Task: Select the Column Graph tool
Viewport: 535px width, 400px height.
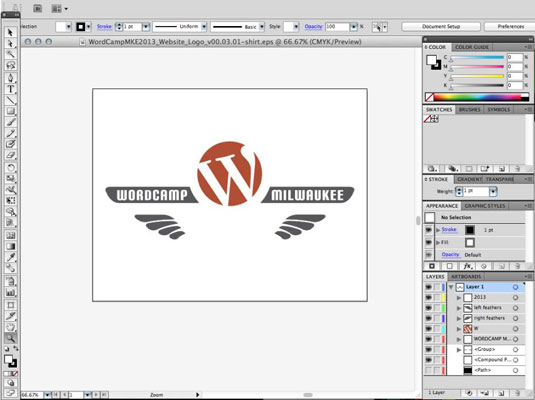Action: pyautogui.click(x=10, y=292)
